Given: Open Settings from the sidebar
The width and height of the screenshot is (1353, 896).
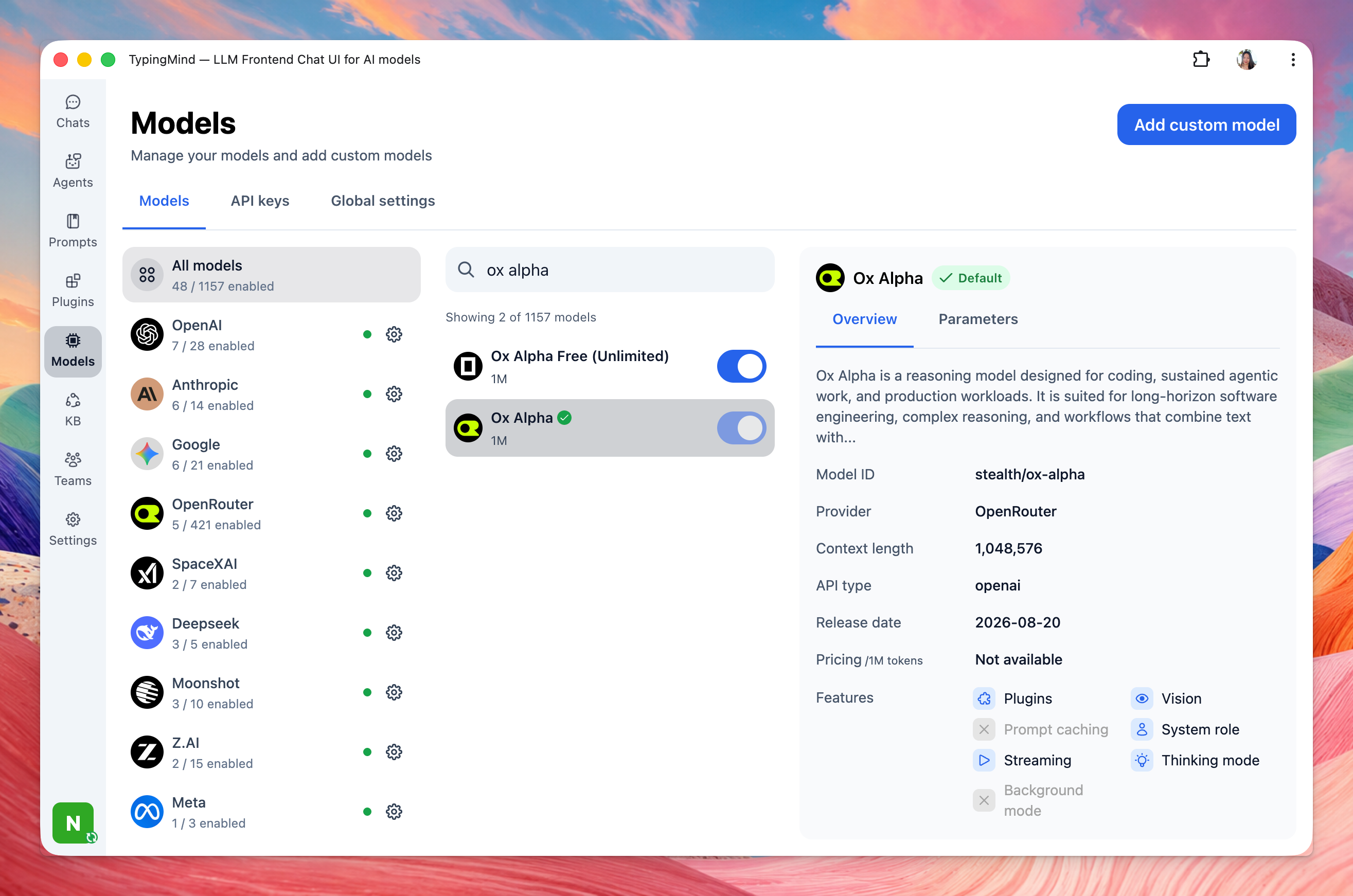Looking at the screenshot, I should (x=73, y=529).
